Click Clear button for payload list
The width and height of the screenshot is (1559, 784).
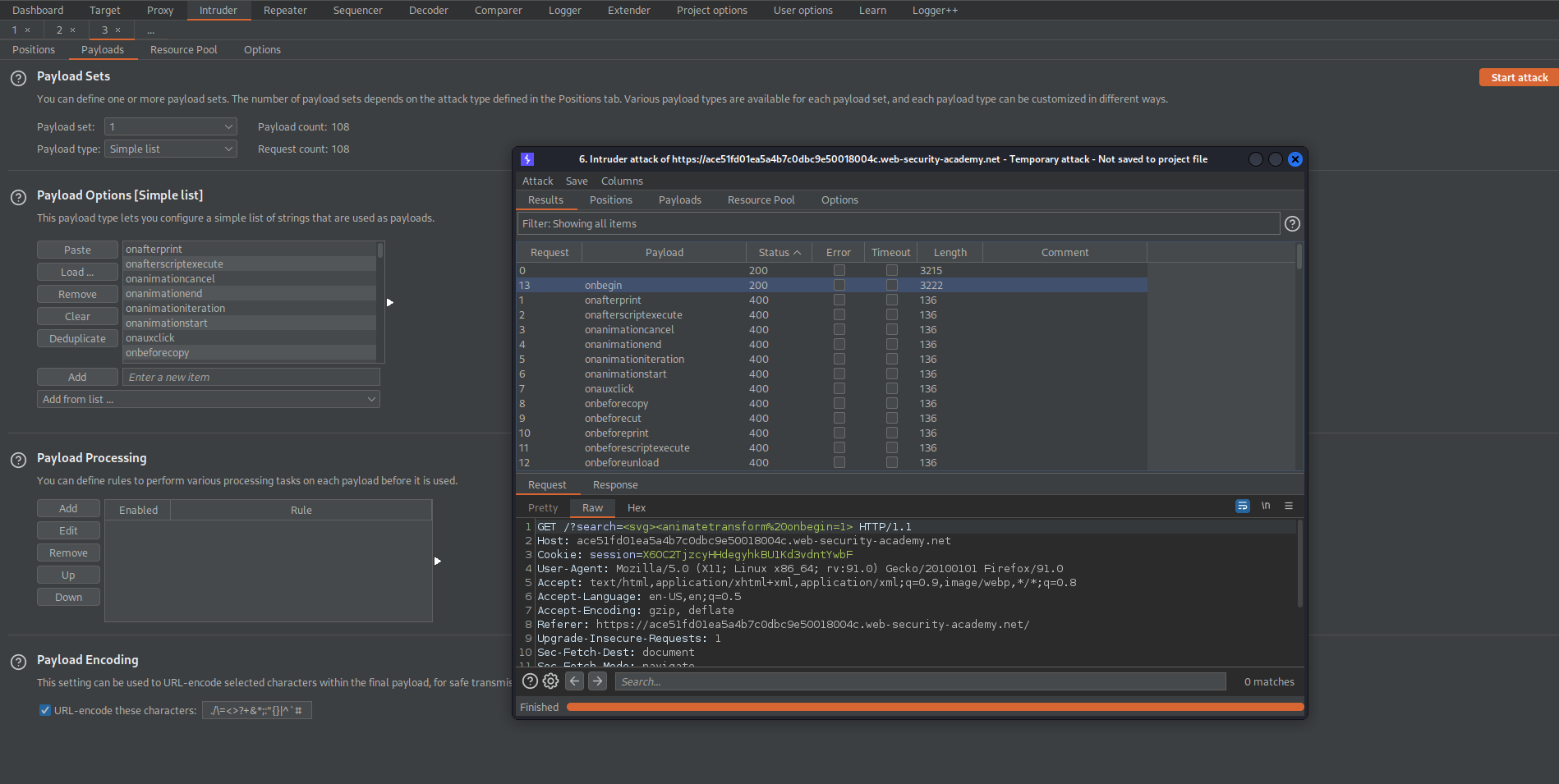(77, 316)
